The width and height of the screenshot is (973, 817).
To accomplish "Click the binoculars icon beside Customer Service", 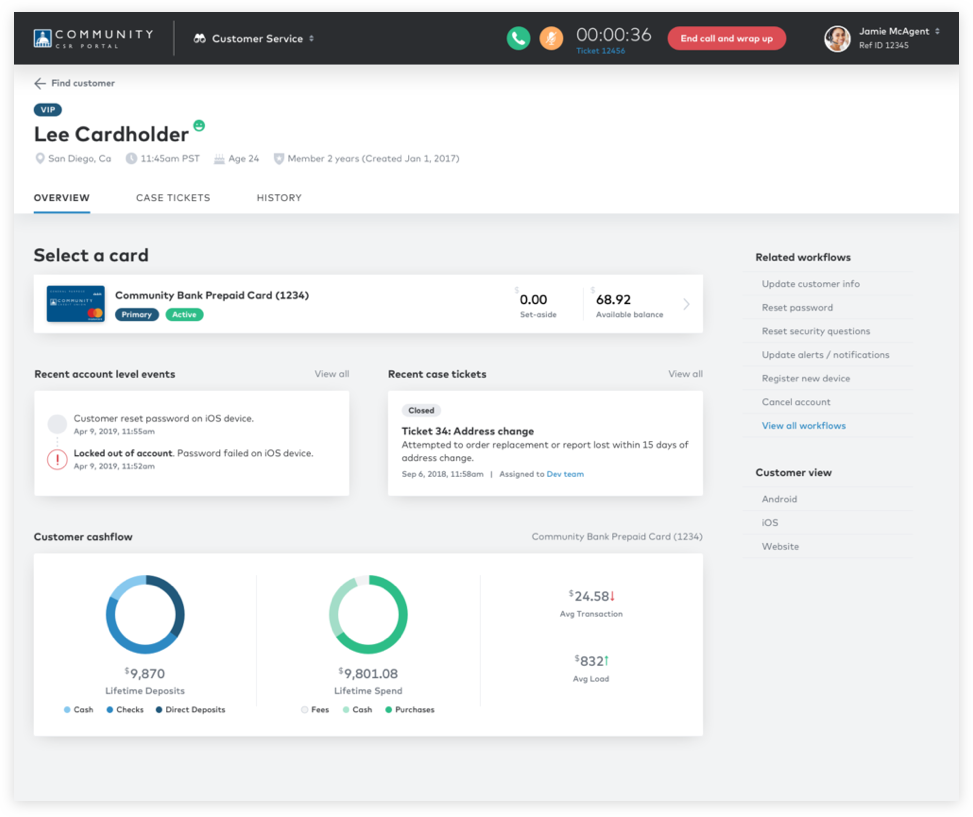I will coord(200,39).
